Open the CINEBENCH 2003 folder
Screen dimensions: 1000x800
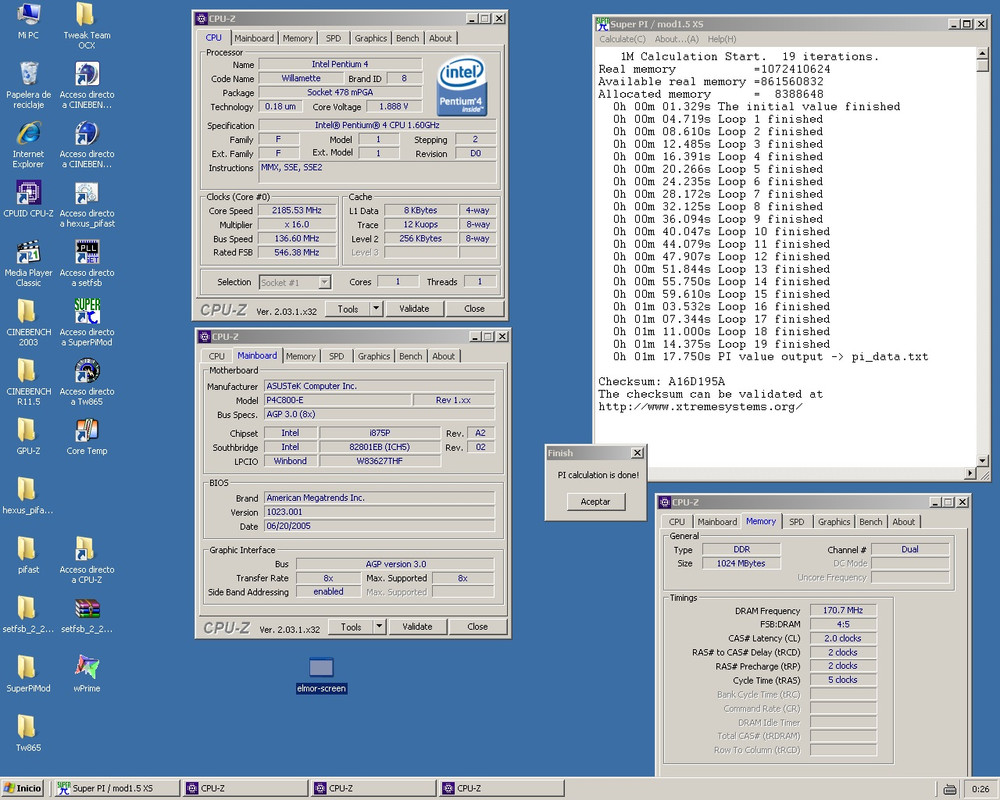pos(28,323)
